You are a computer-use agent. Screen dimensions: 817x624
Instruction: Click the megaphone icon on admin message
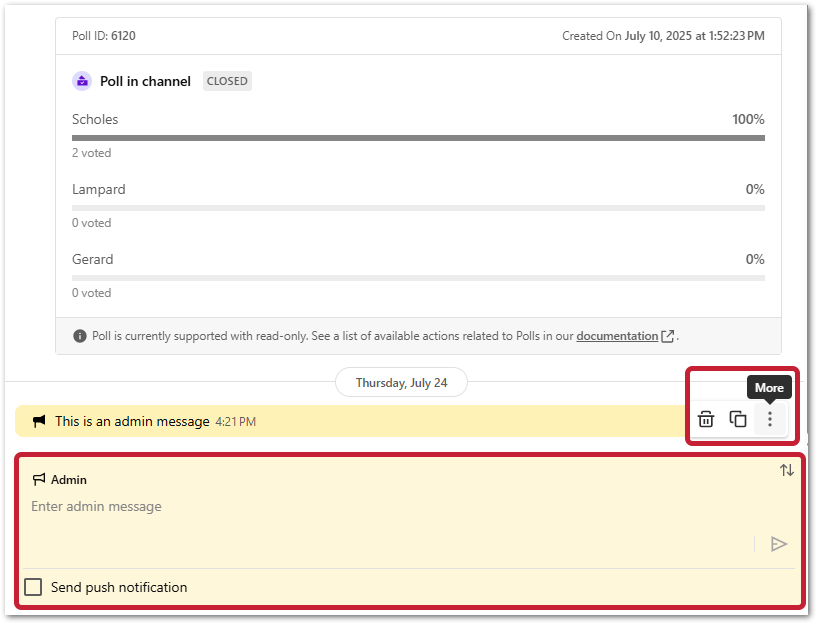coord(39,422)
